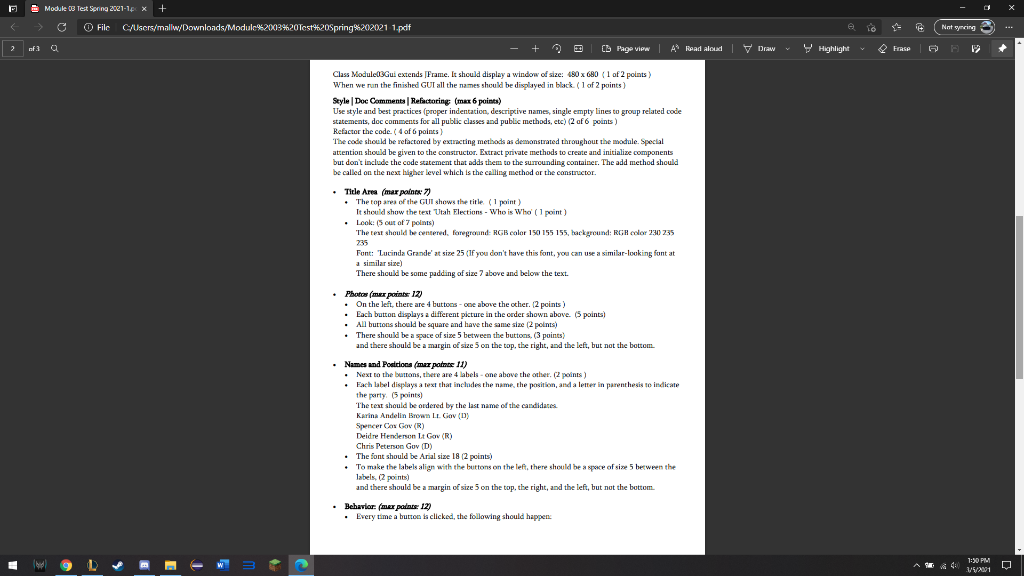Screen dimensions: 1024x576
Task: Print the PDF document
Action: [x=933, y=48]
